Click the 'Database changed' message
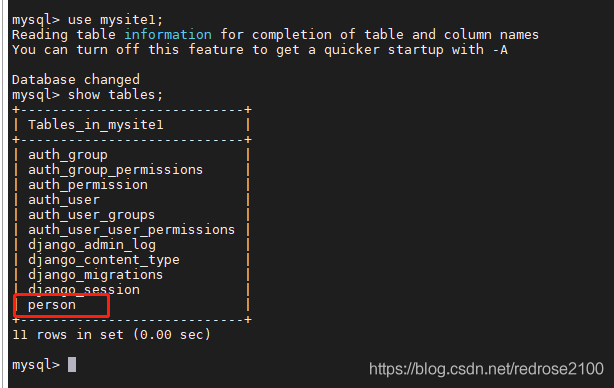 point(76,80)
